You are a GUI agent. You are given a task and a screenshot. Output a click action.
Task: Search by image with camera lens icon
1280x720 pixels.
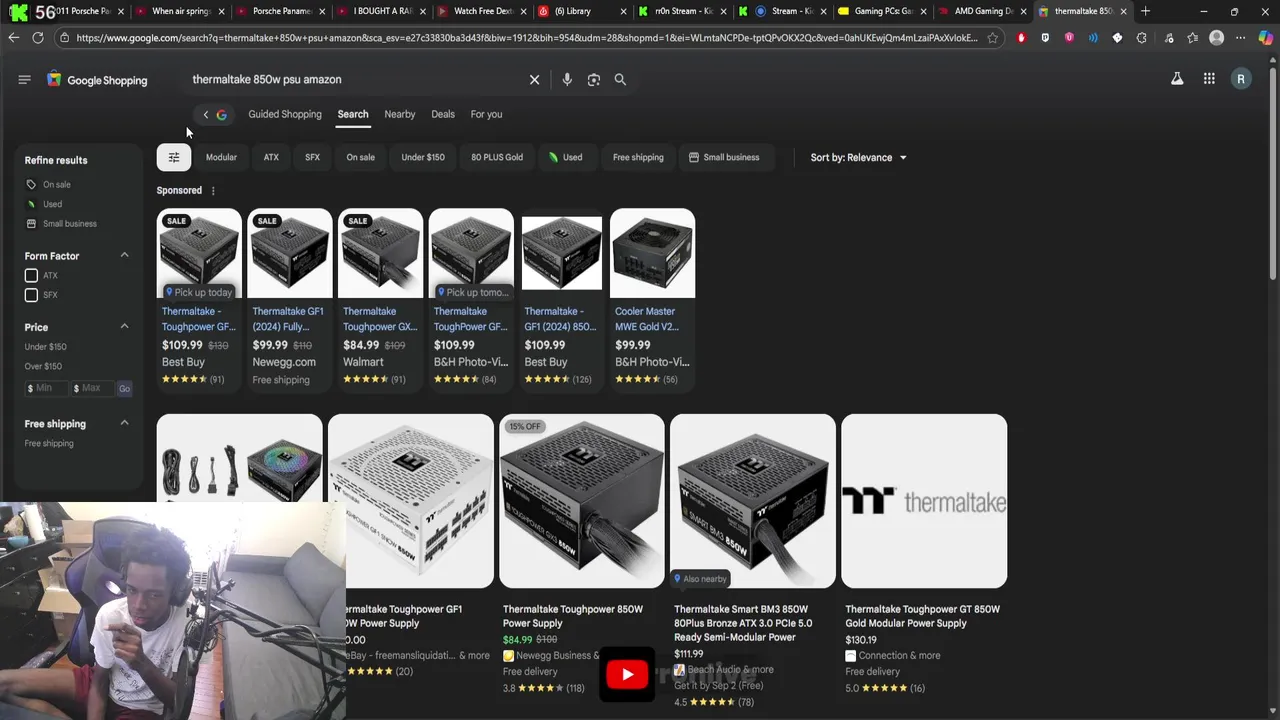[x=594, y=79]
